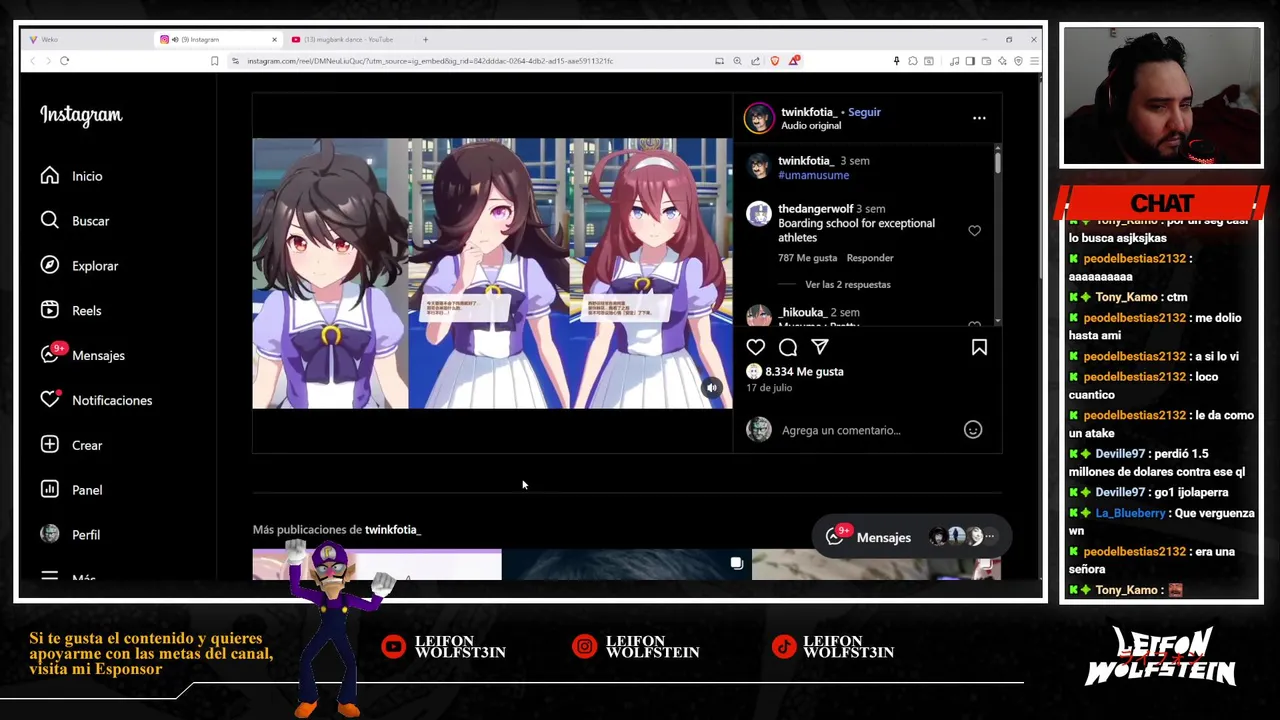The height and width of the screenshot is (720, 1280).
Task: Unmute the reel audio speaker icon
Action: (712, 388)
